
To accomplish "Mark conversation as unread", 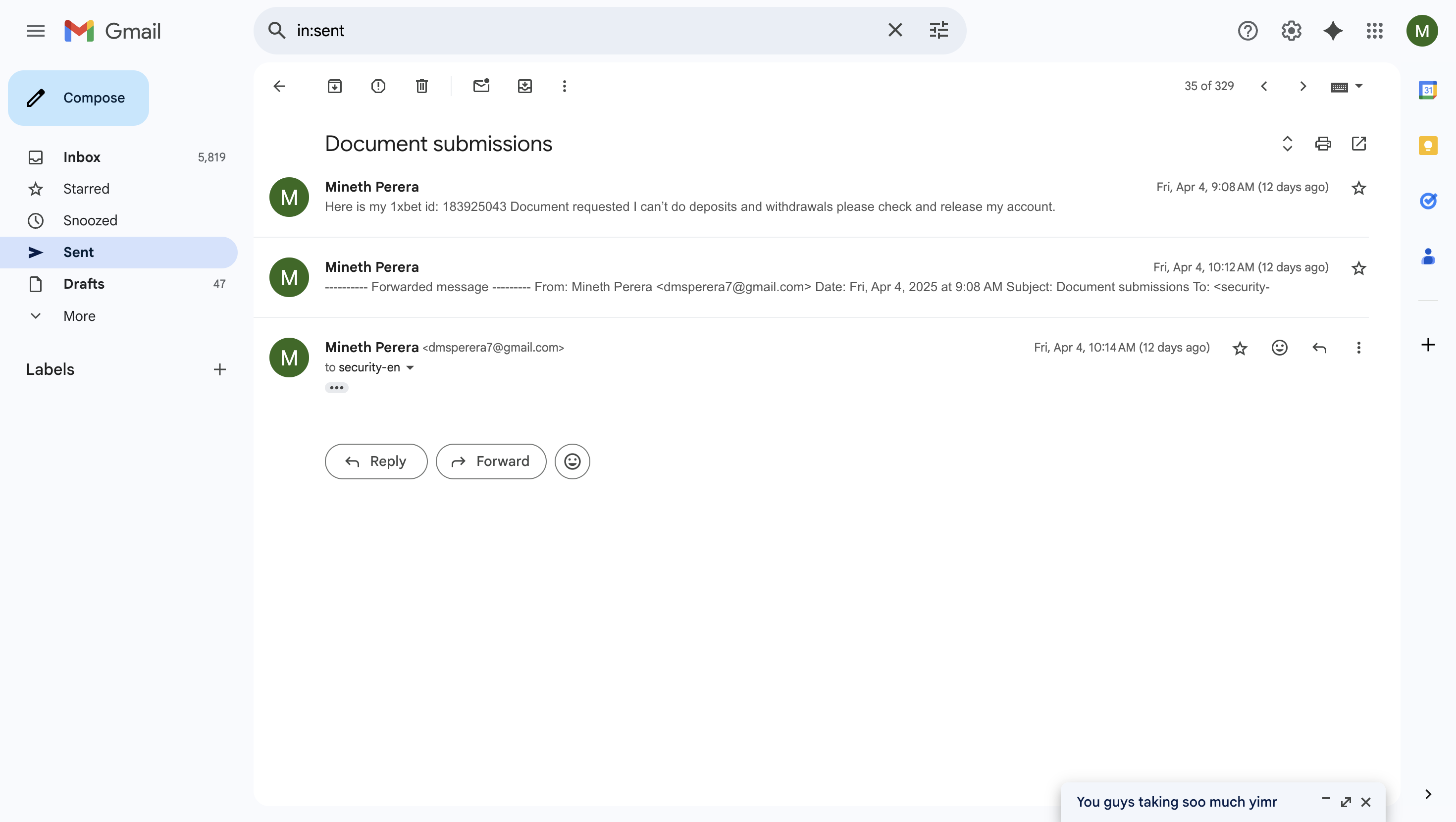I will coord(481,86).
